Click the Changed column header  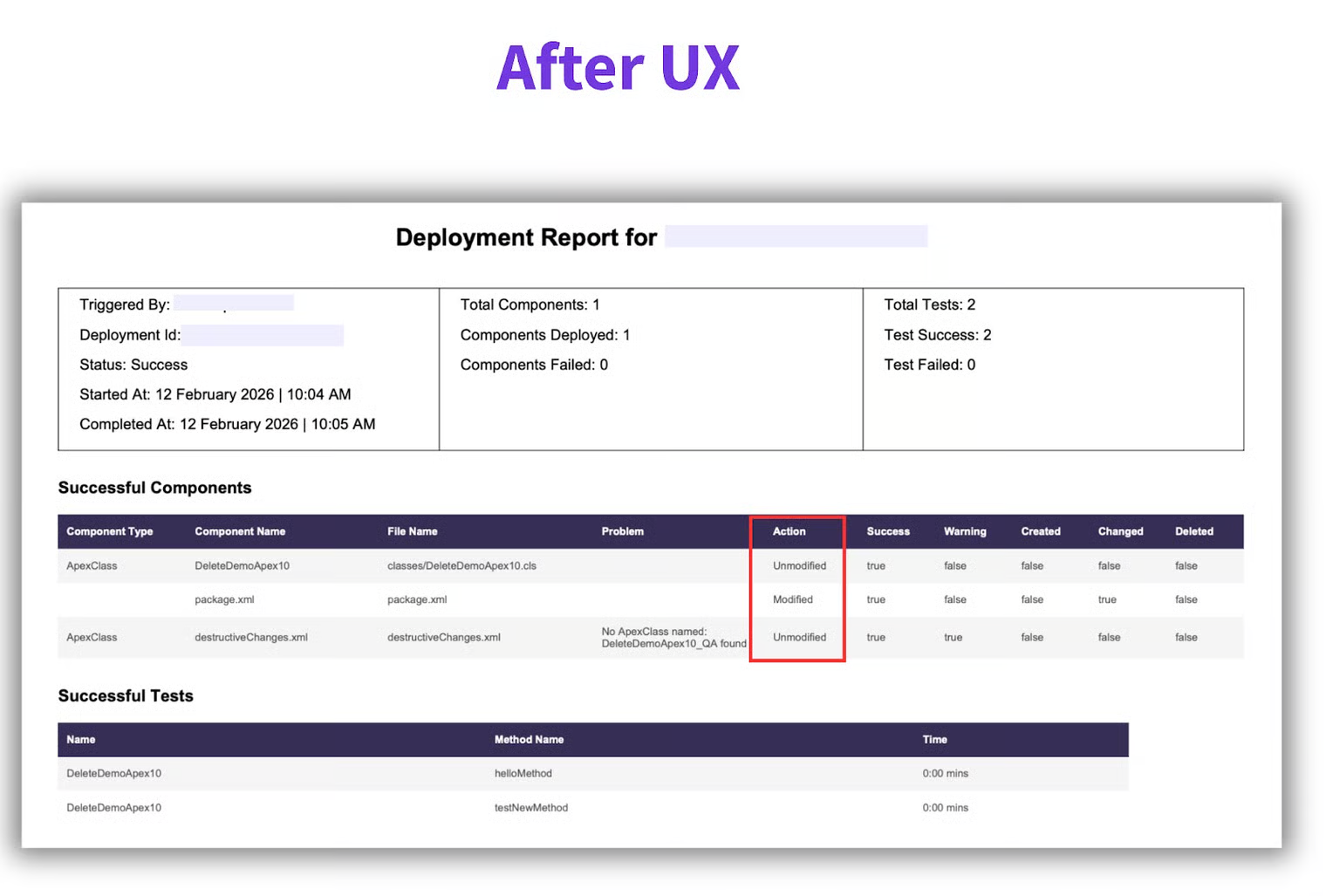(x=1120, y=531)
